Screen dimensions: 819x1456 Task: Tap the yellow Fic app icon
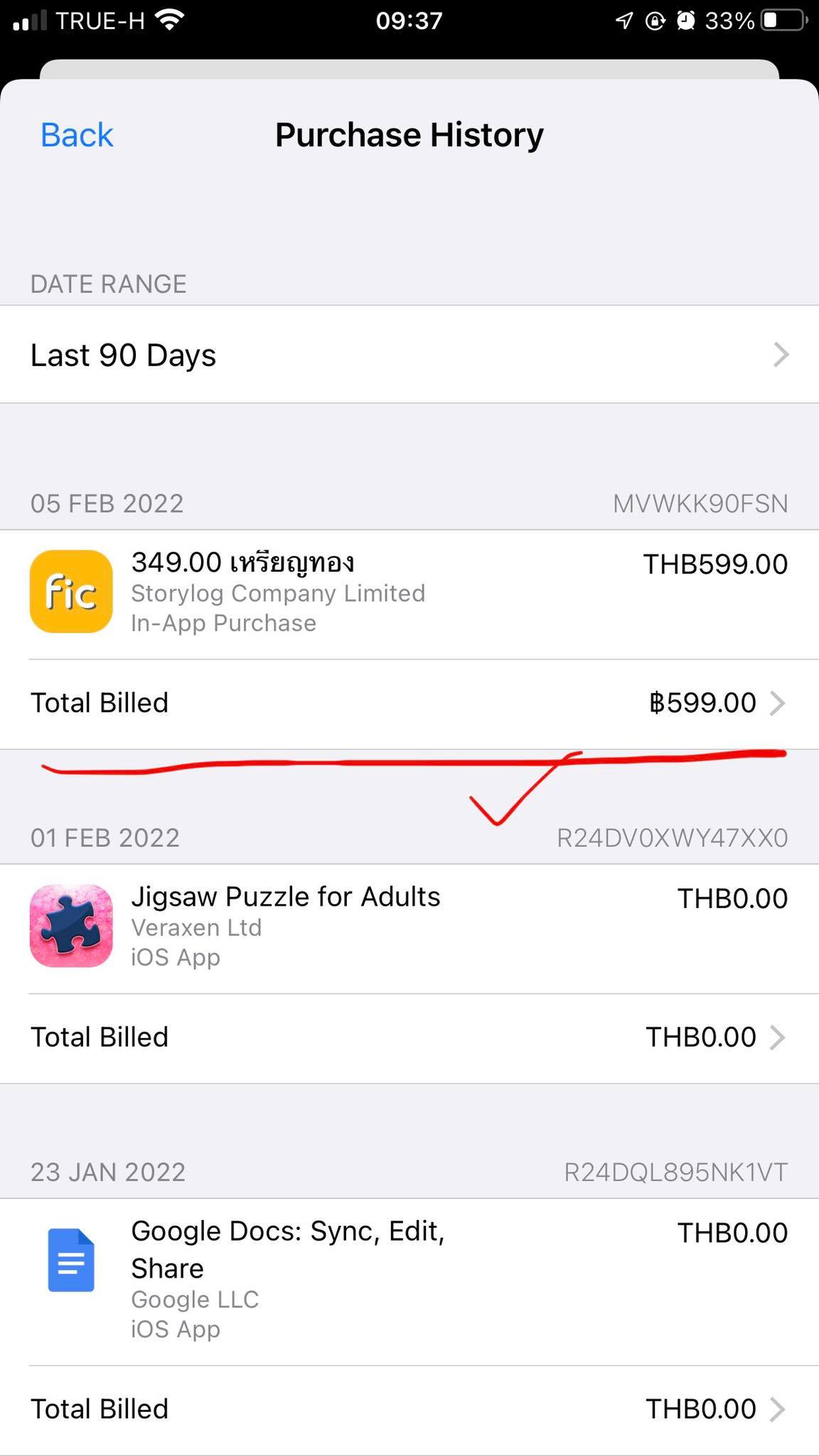(71, 591)
